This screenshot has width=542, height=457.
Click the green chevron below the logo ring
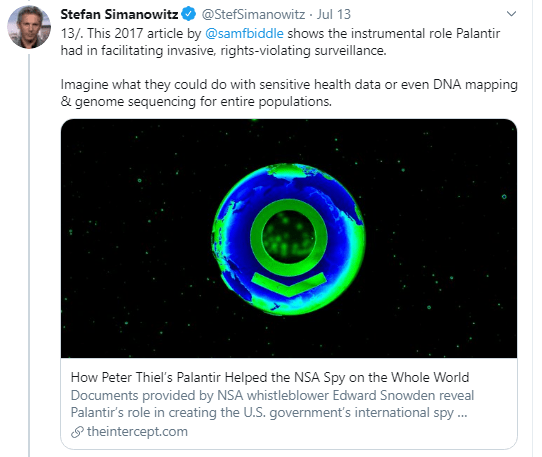289,284
